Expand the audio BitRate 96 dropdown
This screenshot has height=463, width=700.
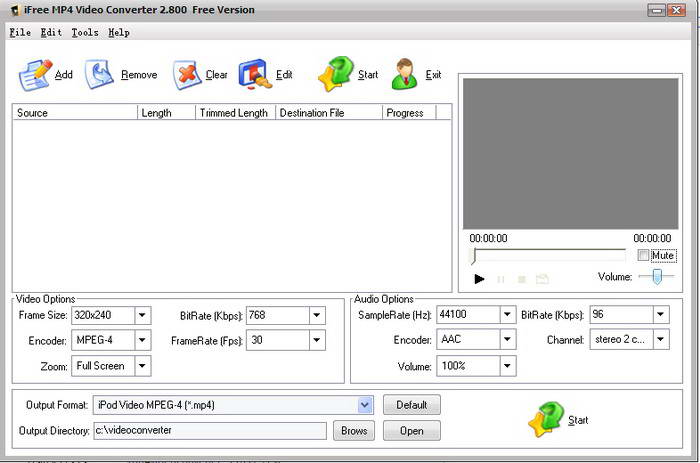point(661,314)
